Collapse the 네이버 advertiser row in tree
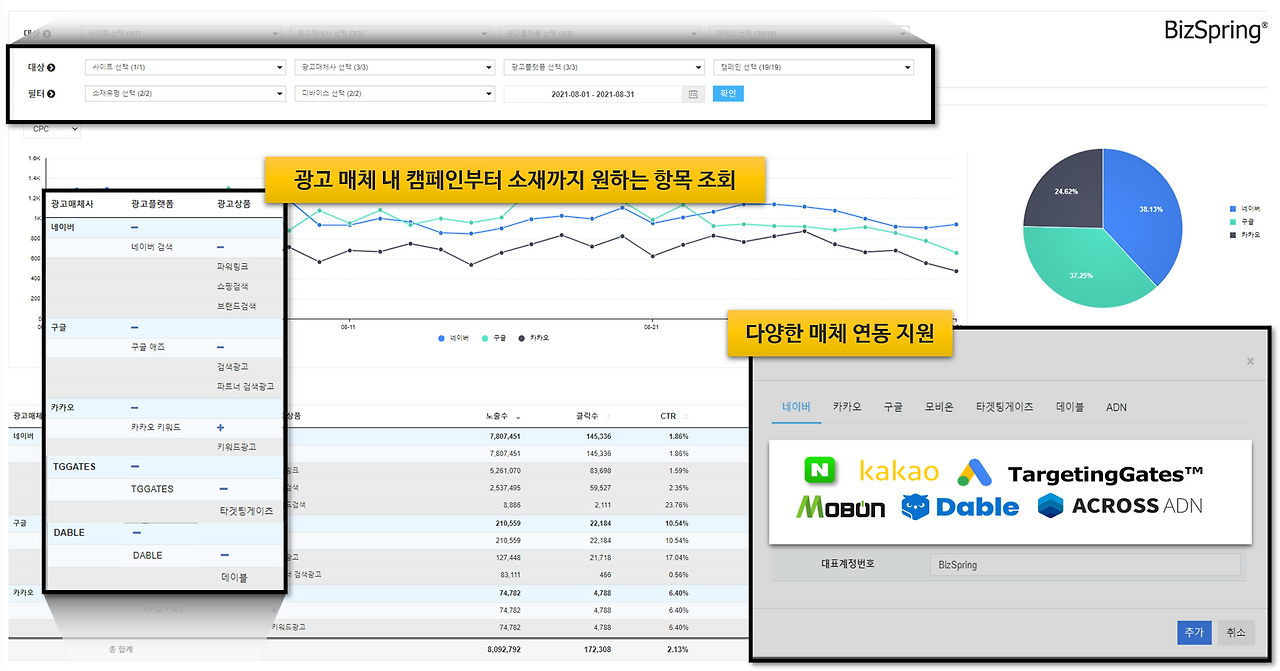The height and width of the screenshot is (671, 1280). 134,228
